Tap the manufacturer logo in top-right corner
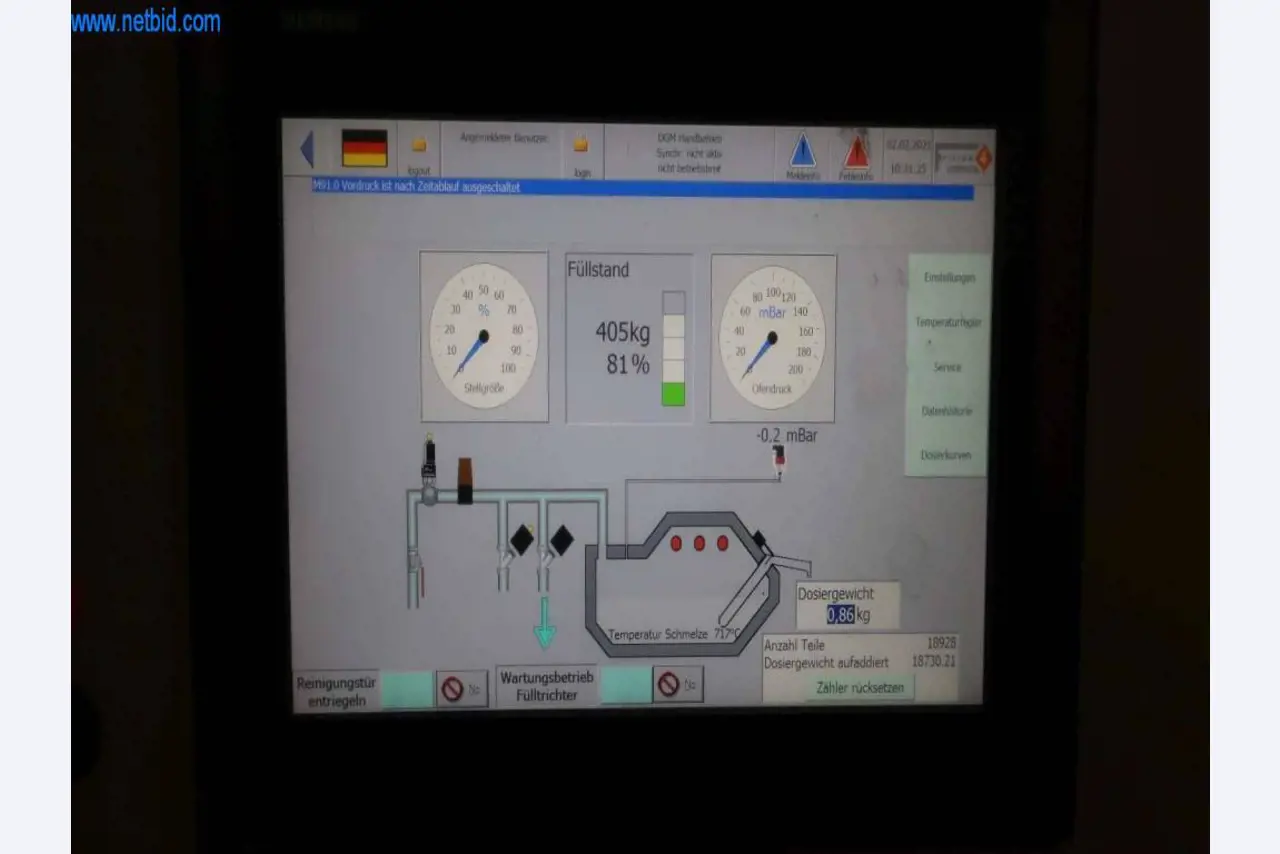This screenshot has height=854, width=1280. pyautogui.click(x=964, y=158)
